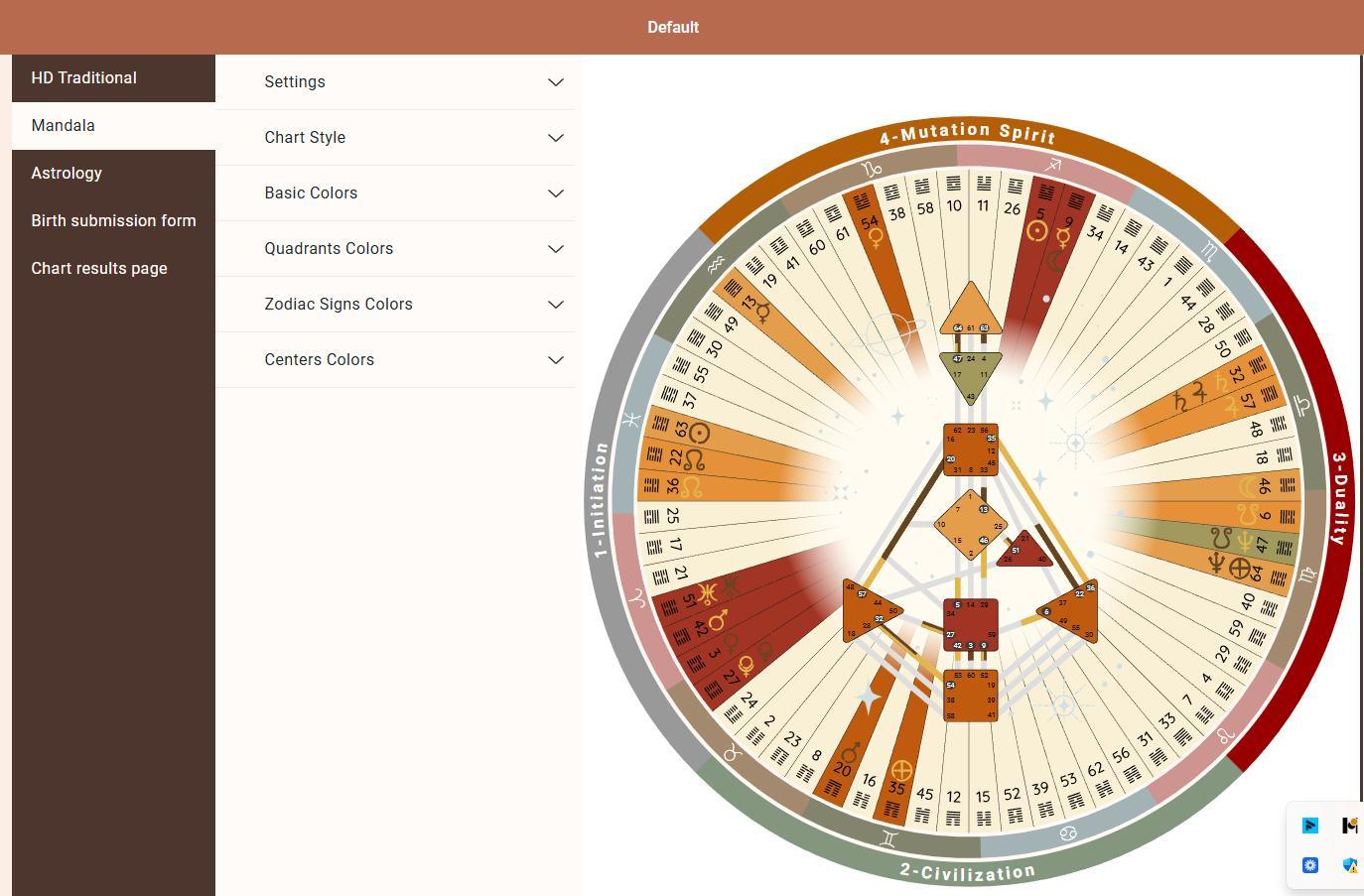This screenshot has width=1364, height=896.
Task: Switch to the HD Traditional tab
Action: tap(84, 78)
